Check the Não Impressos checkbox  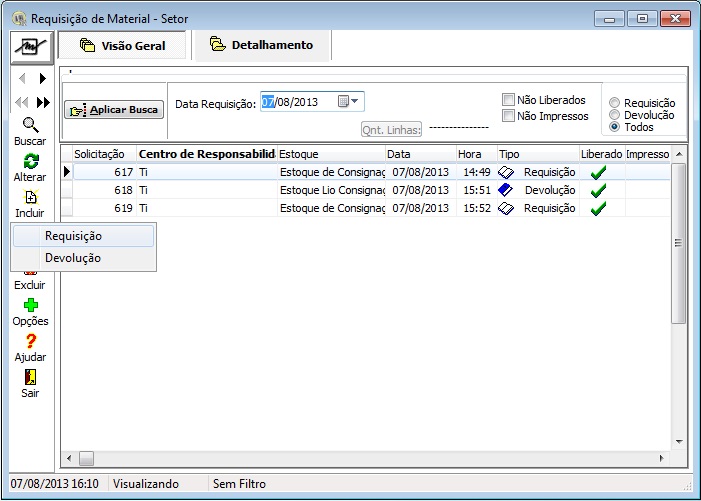coord(509,116)
